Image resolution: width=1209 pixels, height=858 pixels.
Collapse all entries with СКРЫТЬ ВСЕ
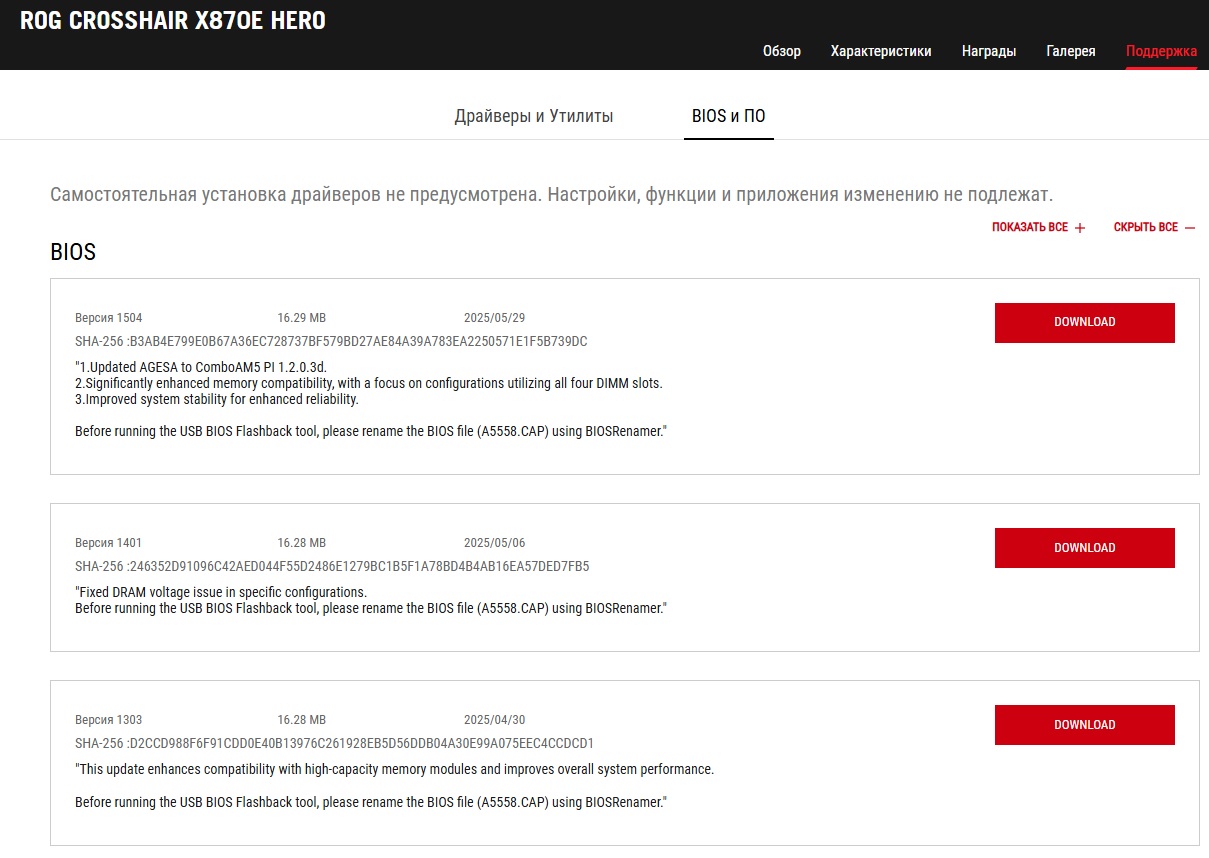click(1155, 228)
